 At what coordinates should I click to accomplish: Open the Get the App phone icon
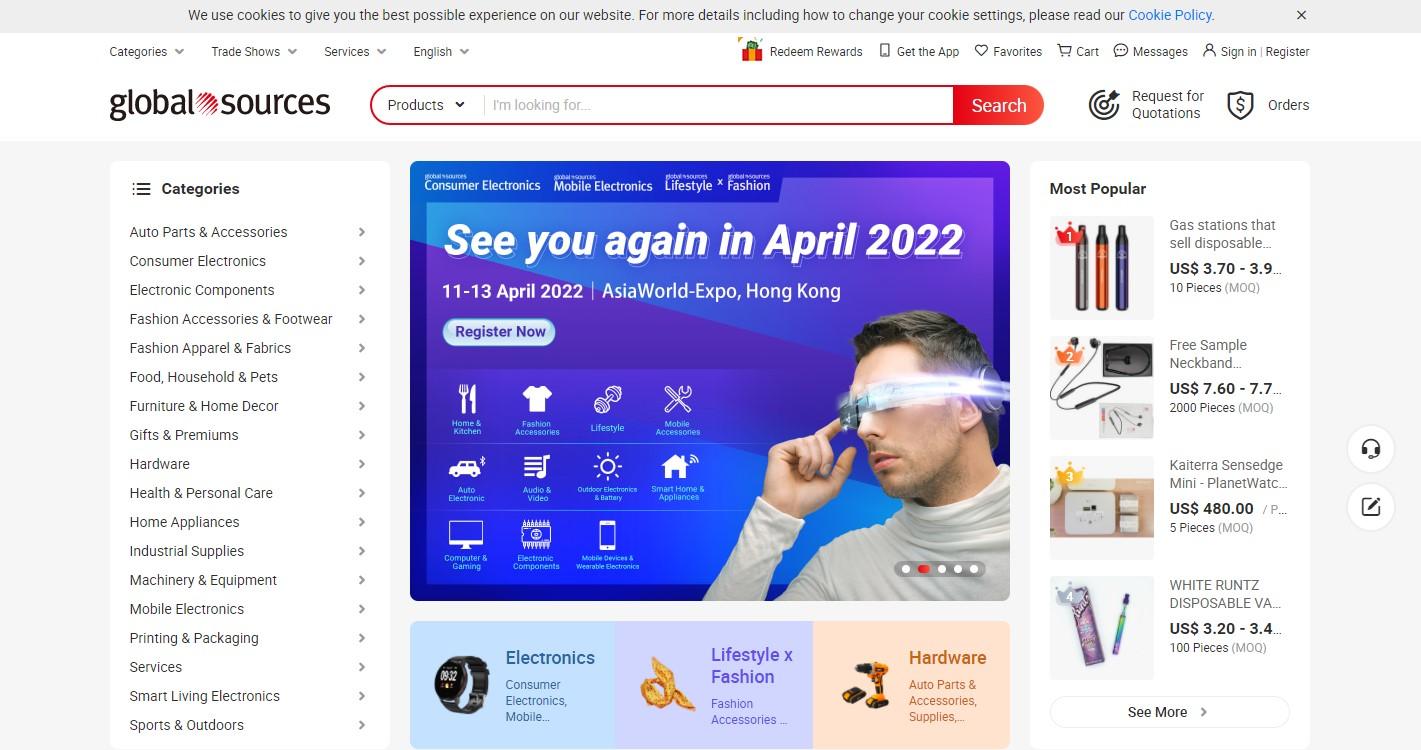(884, 51)
